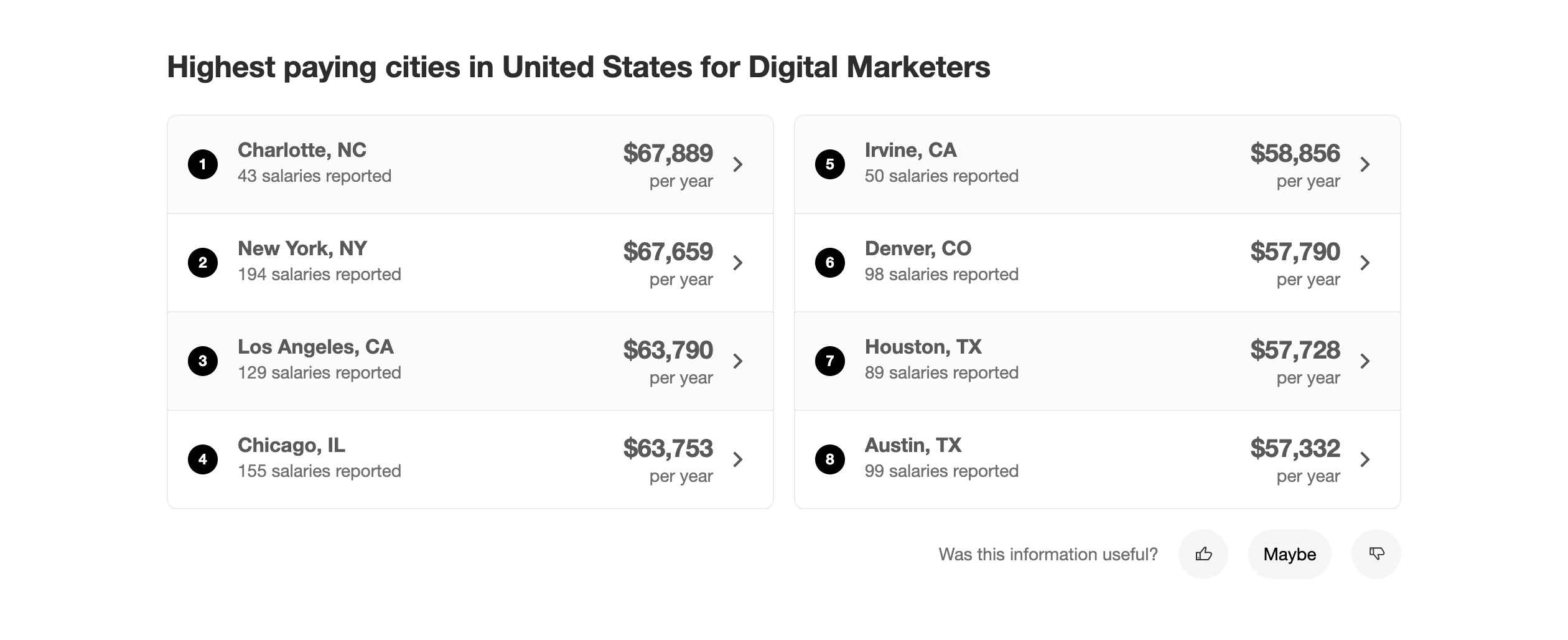1568x640 pixels.
Task: Click the $63,753 Chicago salary figure
Action: pyautogui.click(x=668, y=448)
